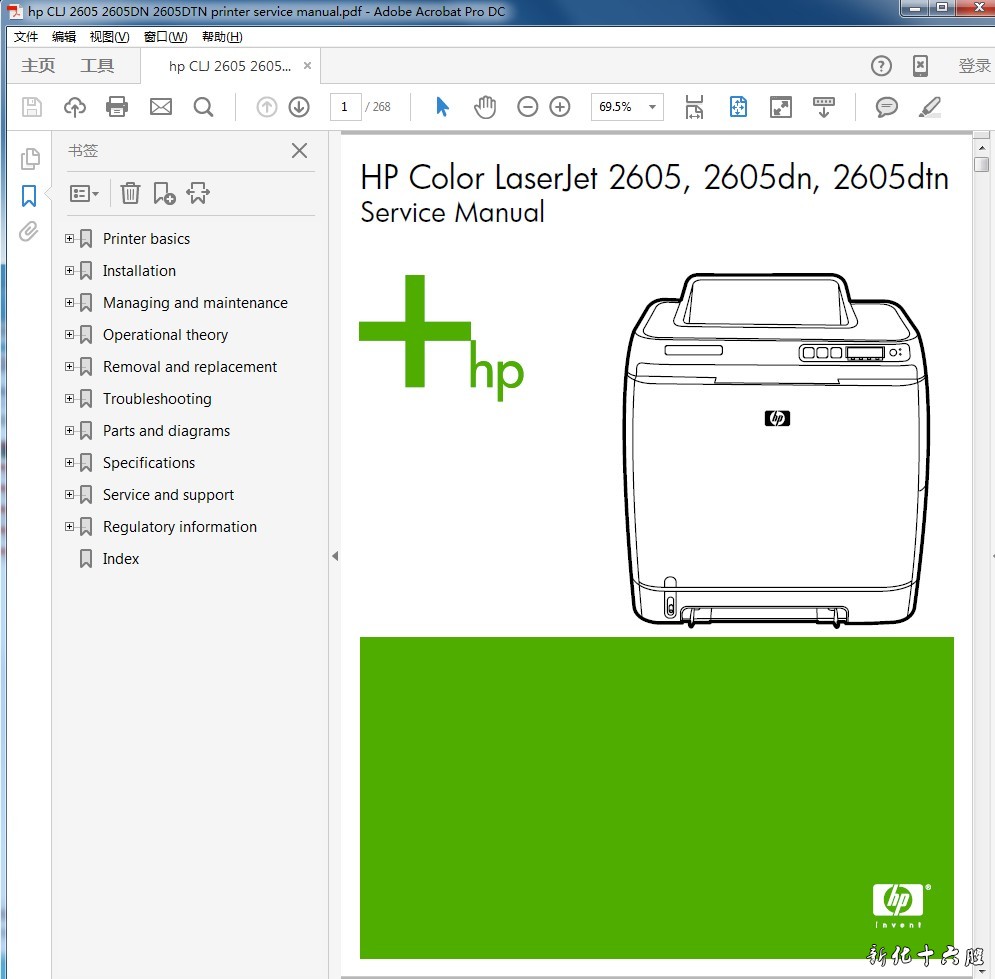Click the zoom out minus icon
The width and height of the screenshot is (995, 979).
click(x=528, y=107)
